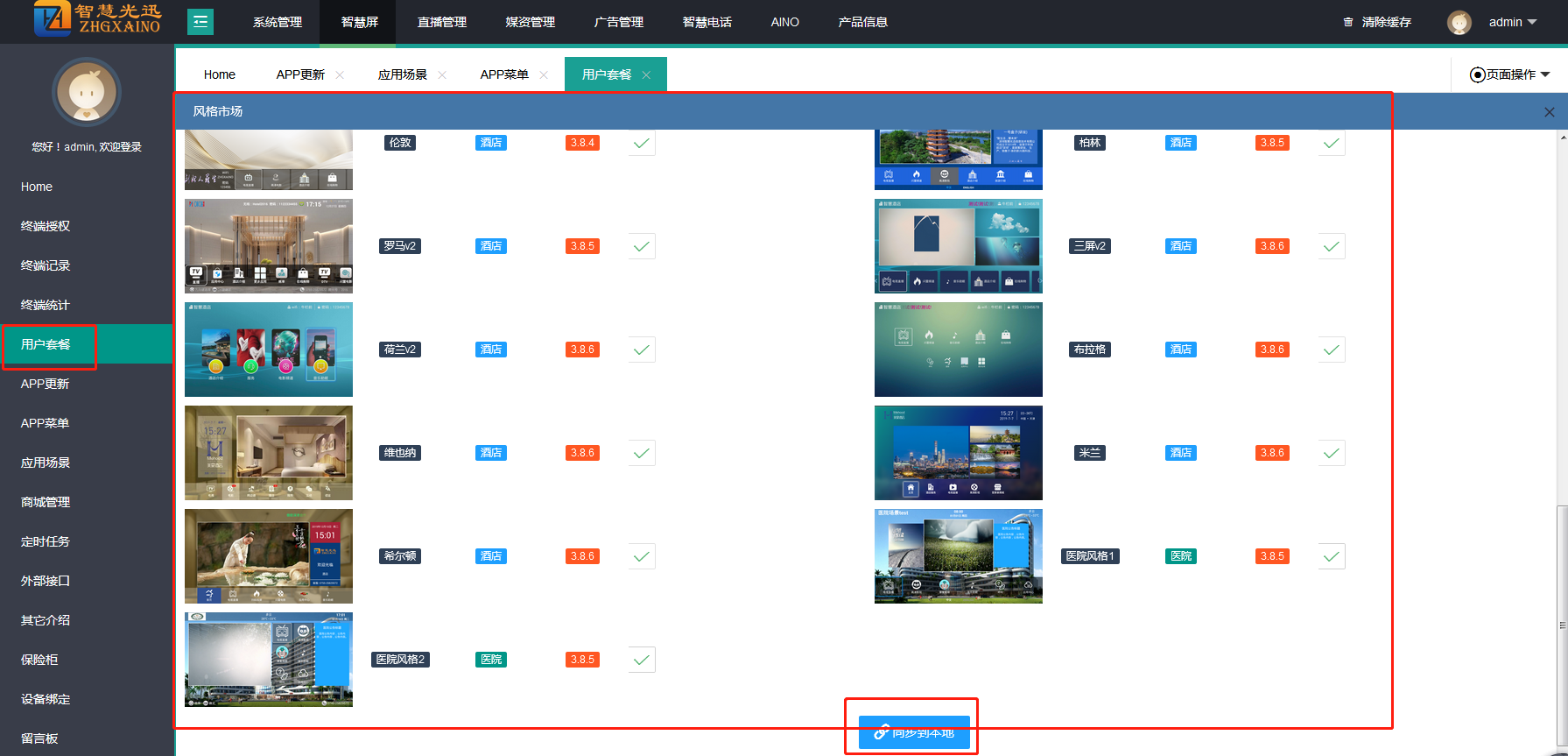This screenshot has height=756, width=1568.
Task: Open the admin user dropdown
Action: click(1512, 22)
